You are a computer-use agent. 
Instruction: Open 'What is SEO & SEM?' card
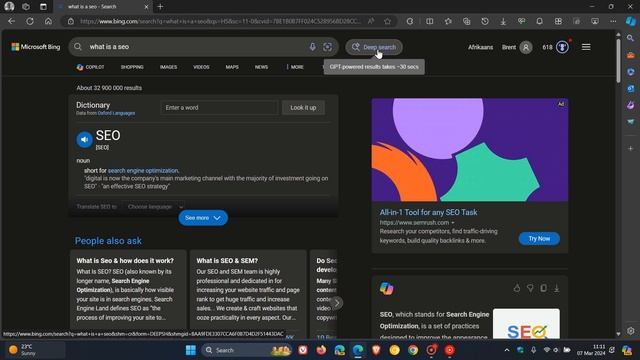tap(248, 290)
